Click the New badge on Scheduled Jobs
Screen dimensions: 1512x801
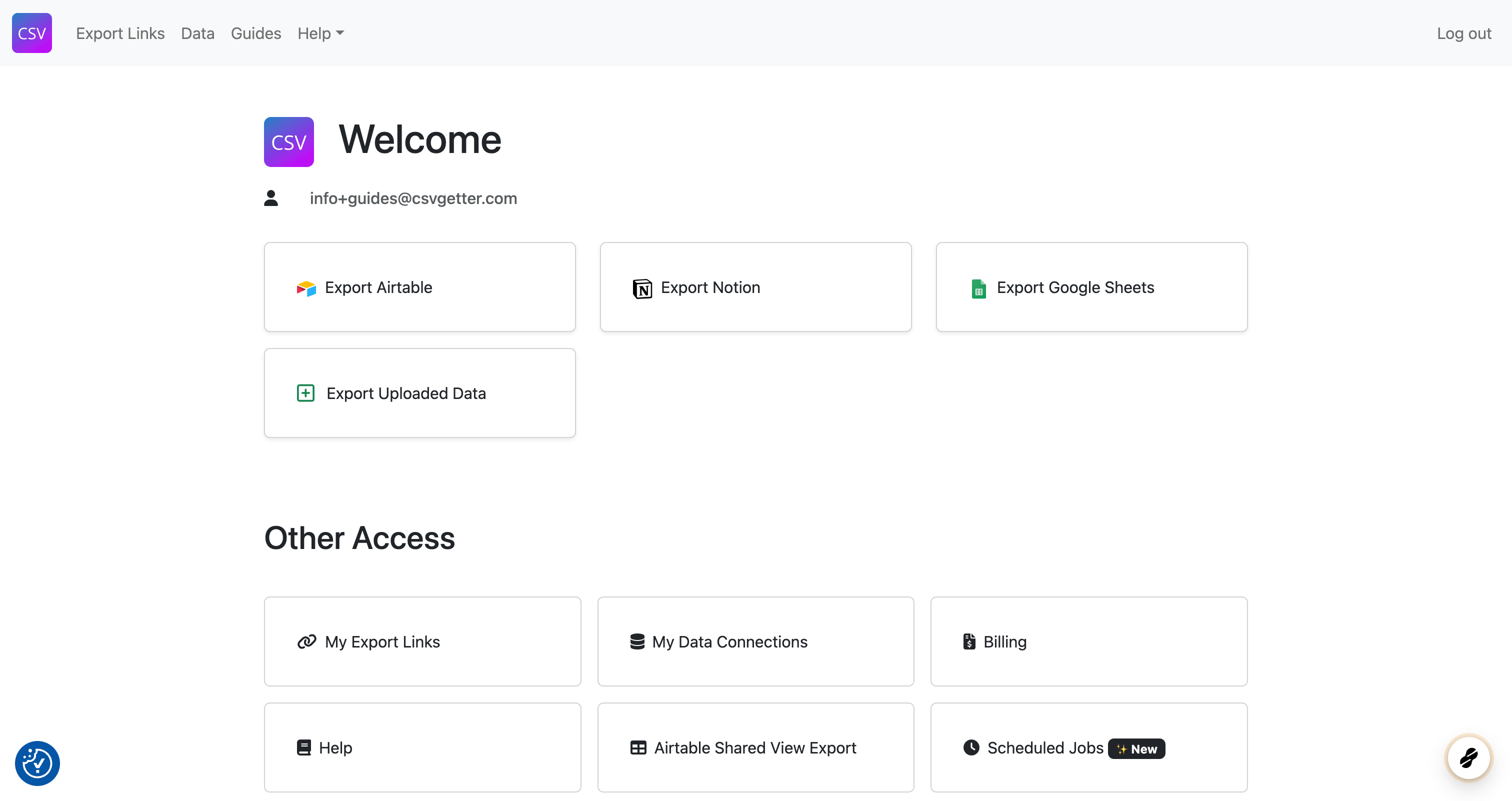pyautogui.click(x=1136, y=749)
